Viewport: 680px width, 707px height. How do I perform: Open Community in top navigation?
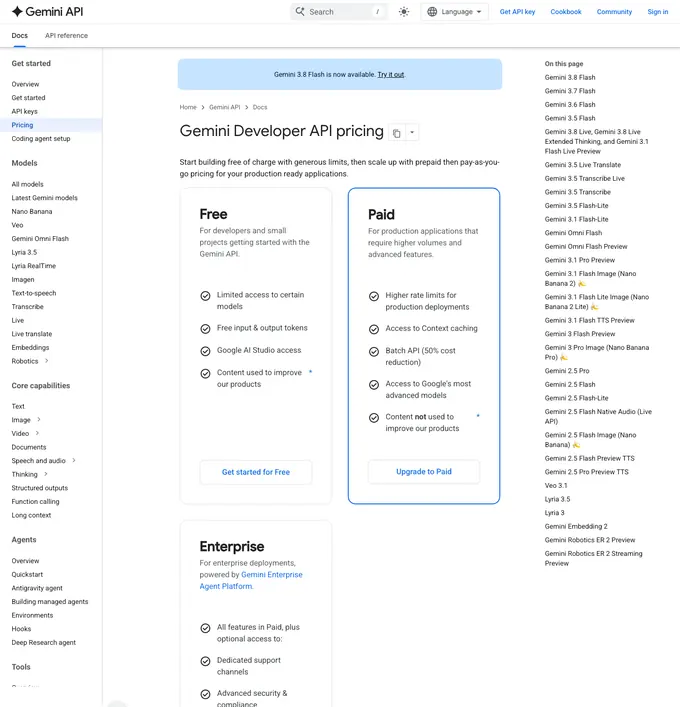click(614, 12)
